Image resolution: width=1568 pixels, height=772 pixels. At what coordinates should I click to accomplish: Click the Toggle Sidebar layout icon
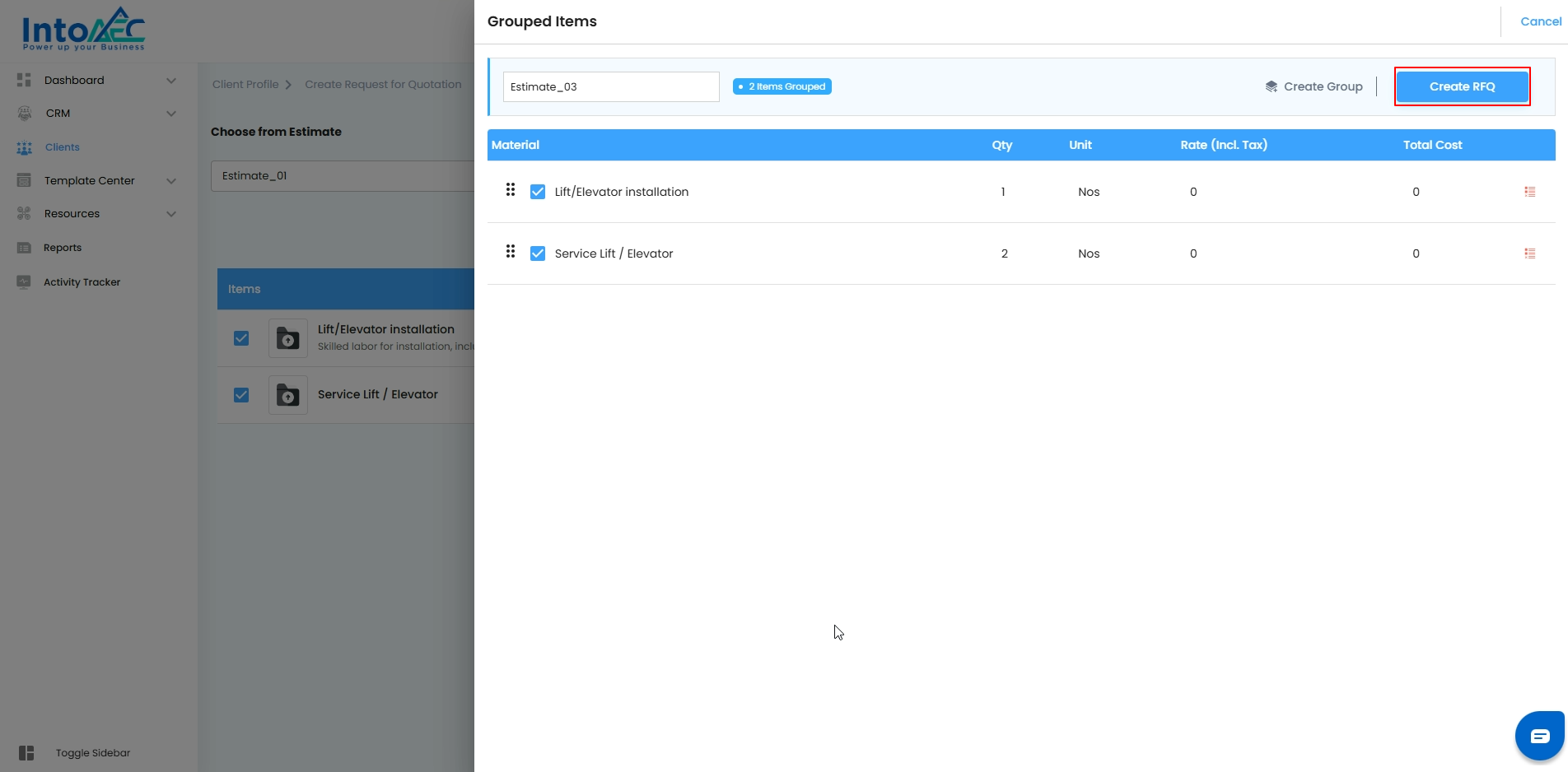[26, 753]
